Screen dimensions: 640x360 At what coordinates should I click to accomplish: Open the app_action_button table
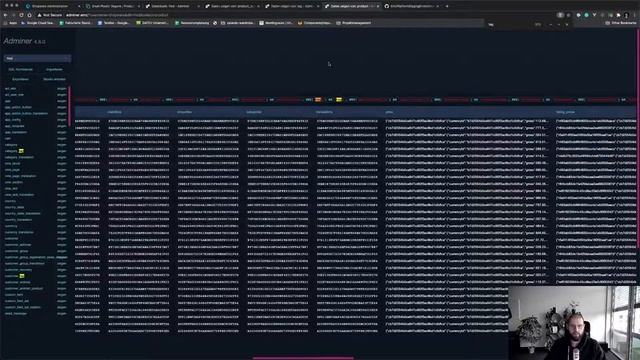pyautogui.click(x=18, y=107)
